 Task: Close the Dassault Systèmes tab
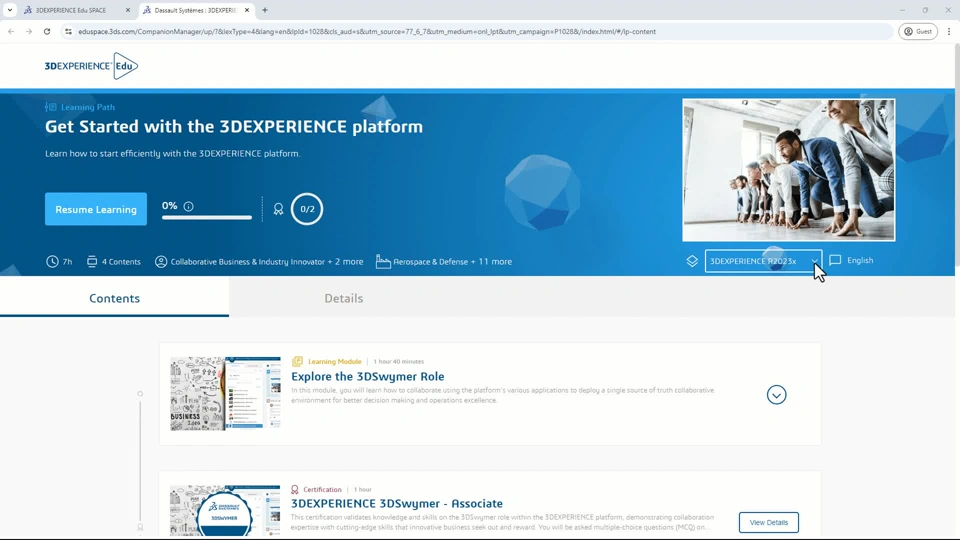coord(247,10)
